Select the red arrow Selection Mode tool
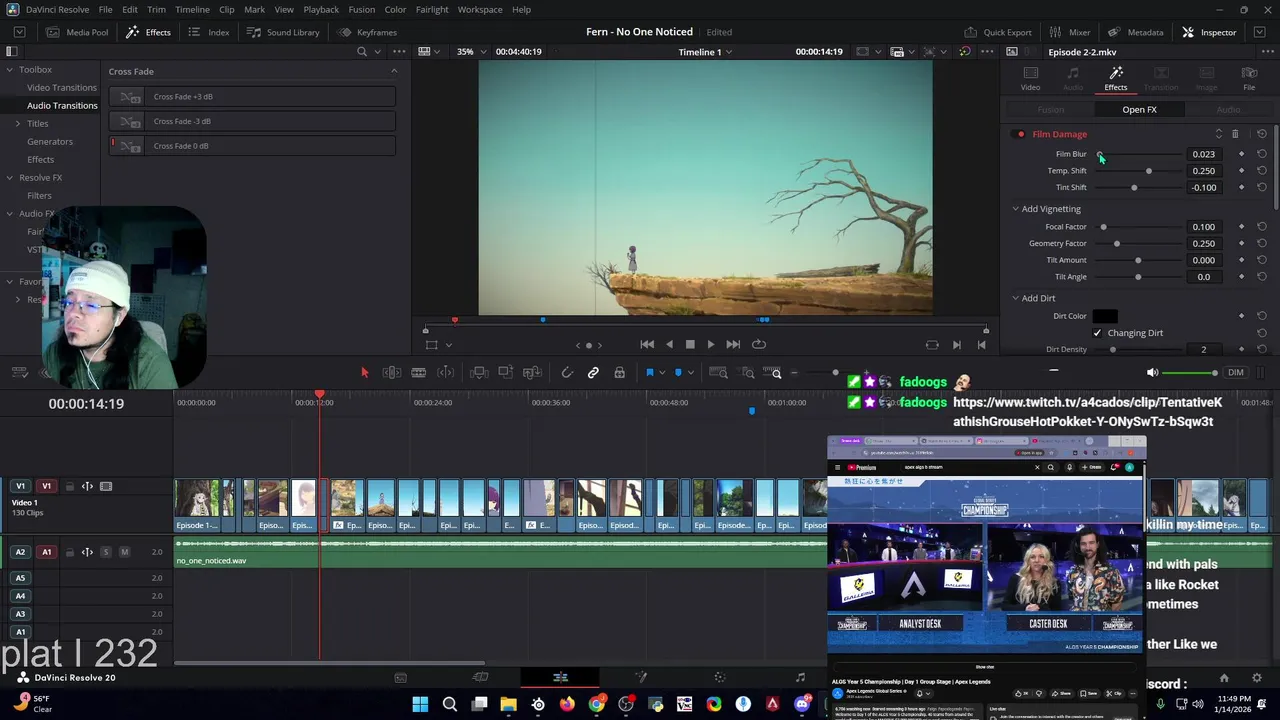Image resolution: width=1280 pixels, height=720 pixels. point(364,373)
